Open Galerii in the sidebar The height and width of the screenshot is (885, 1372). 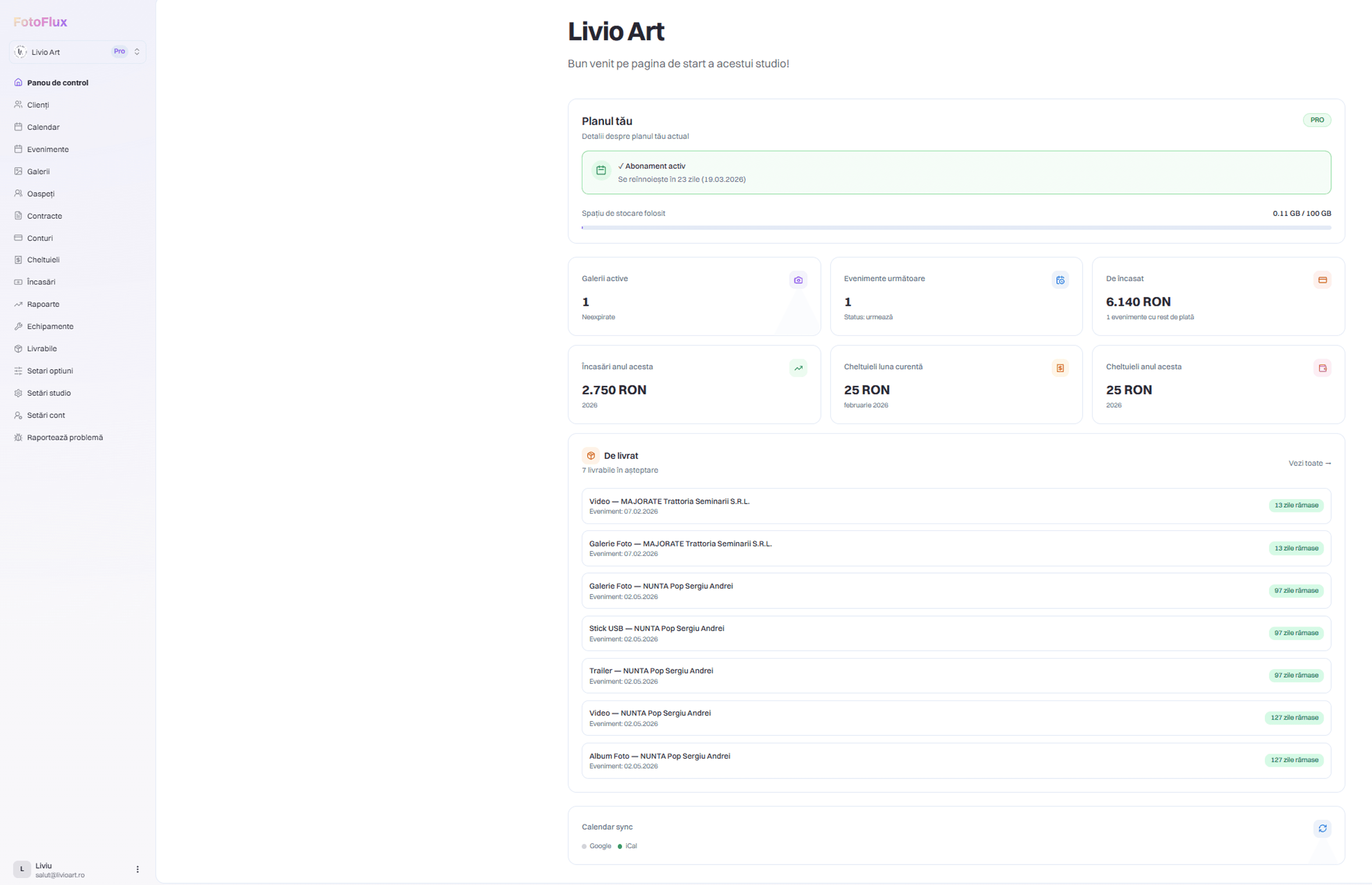[x=38, y=172]
